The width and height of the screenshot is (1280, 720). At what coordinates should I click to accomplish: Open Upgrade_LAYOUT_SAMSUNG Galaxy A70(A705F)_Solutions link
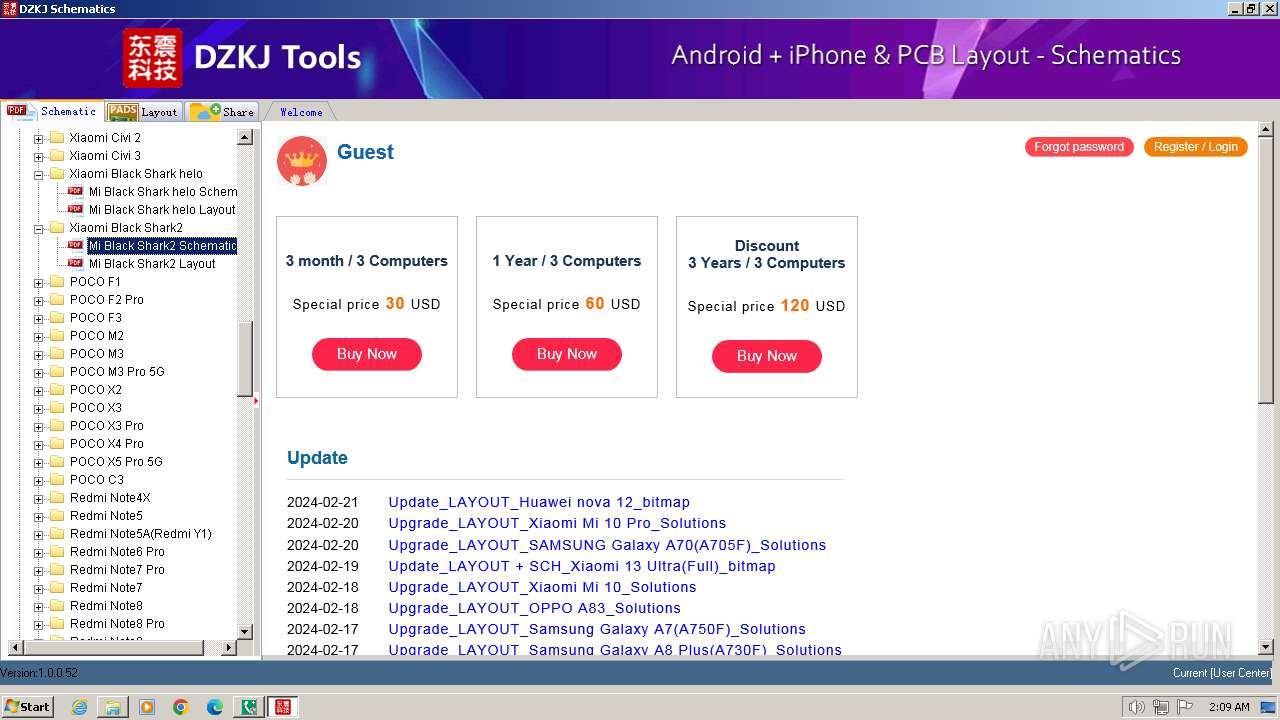click(607, 545)
